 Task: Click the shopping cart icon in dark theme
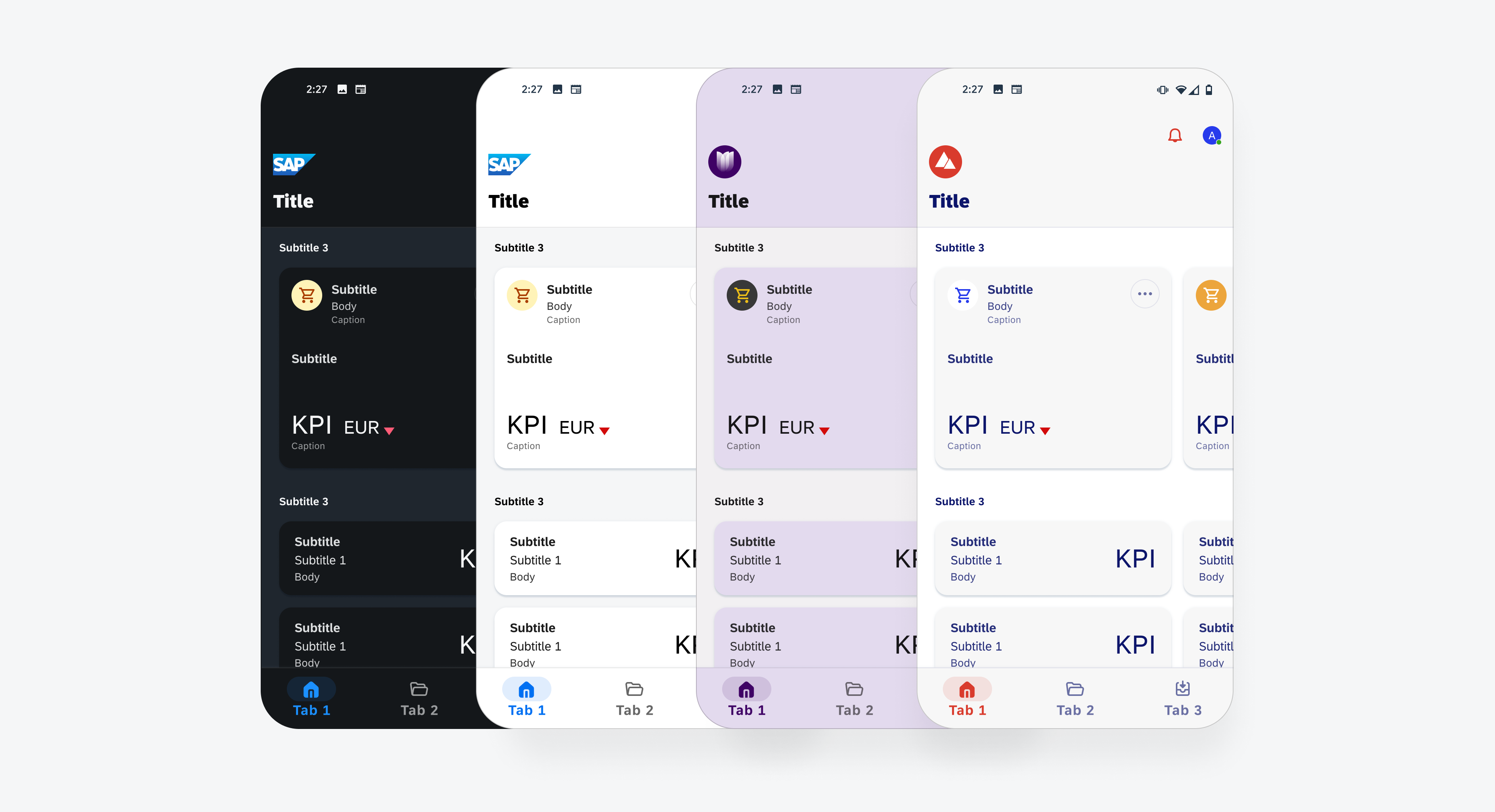306,296
